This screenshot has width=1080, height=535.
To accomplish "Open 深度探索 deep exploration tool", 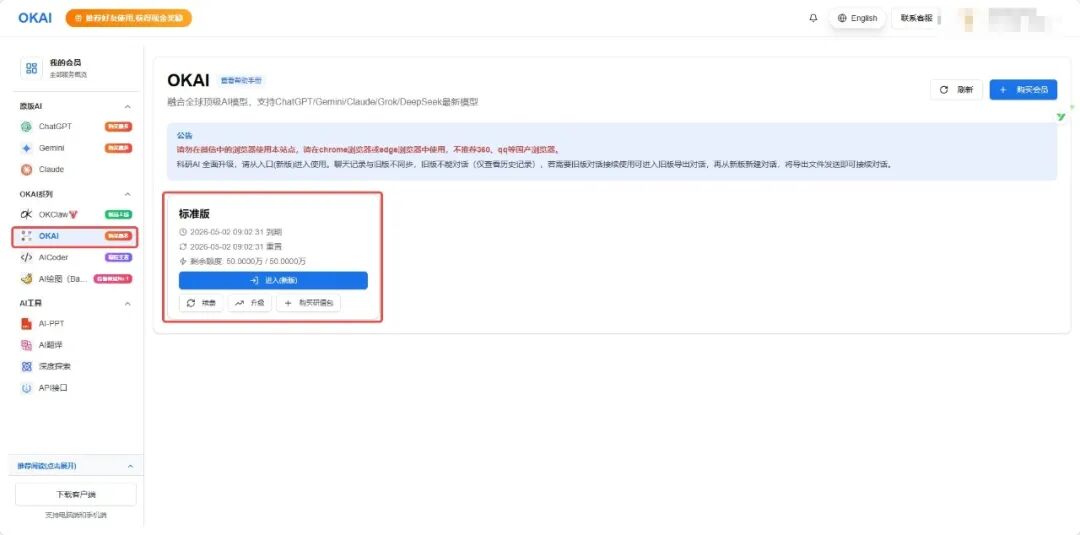I will click(x=76, y=366).
